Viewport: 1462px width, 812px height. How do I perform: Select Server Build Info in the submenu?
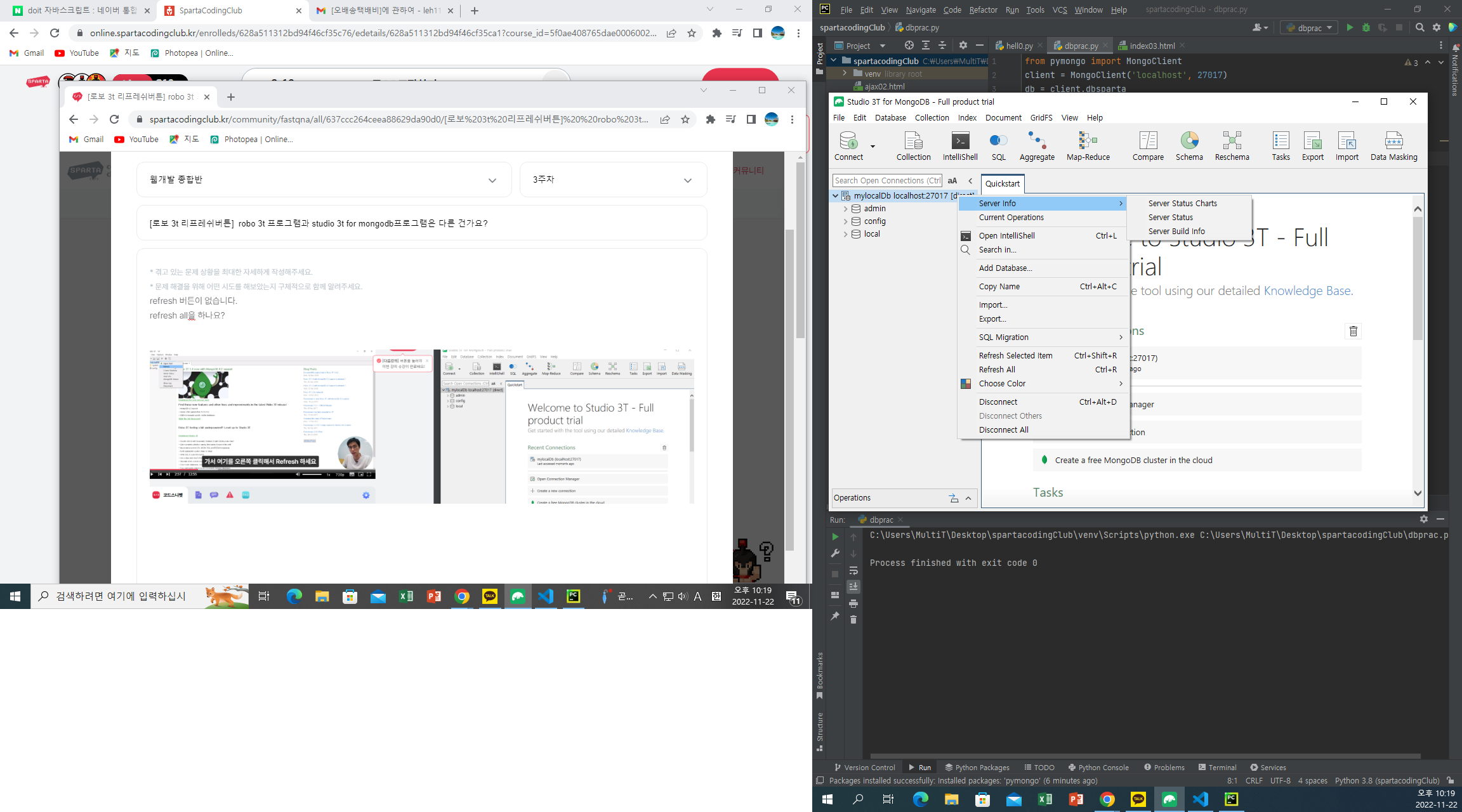[1189, 232]
